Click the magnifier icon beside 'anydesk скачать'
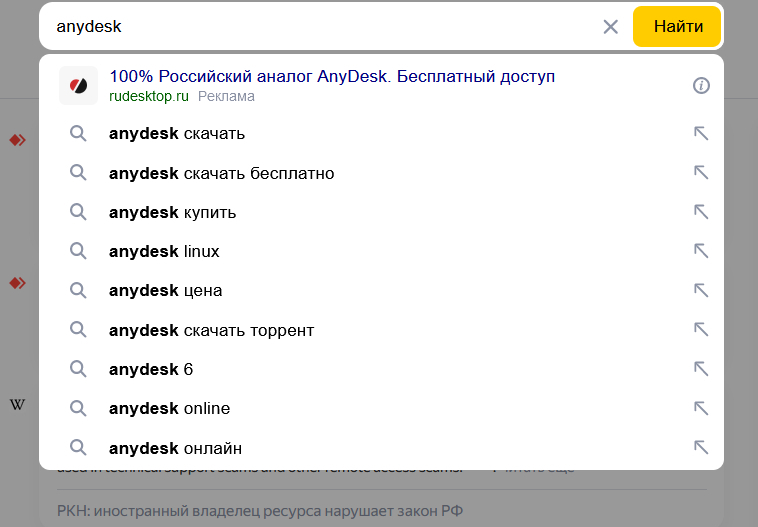Viewport: 758px width, 527px height. tap(78, 133)
